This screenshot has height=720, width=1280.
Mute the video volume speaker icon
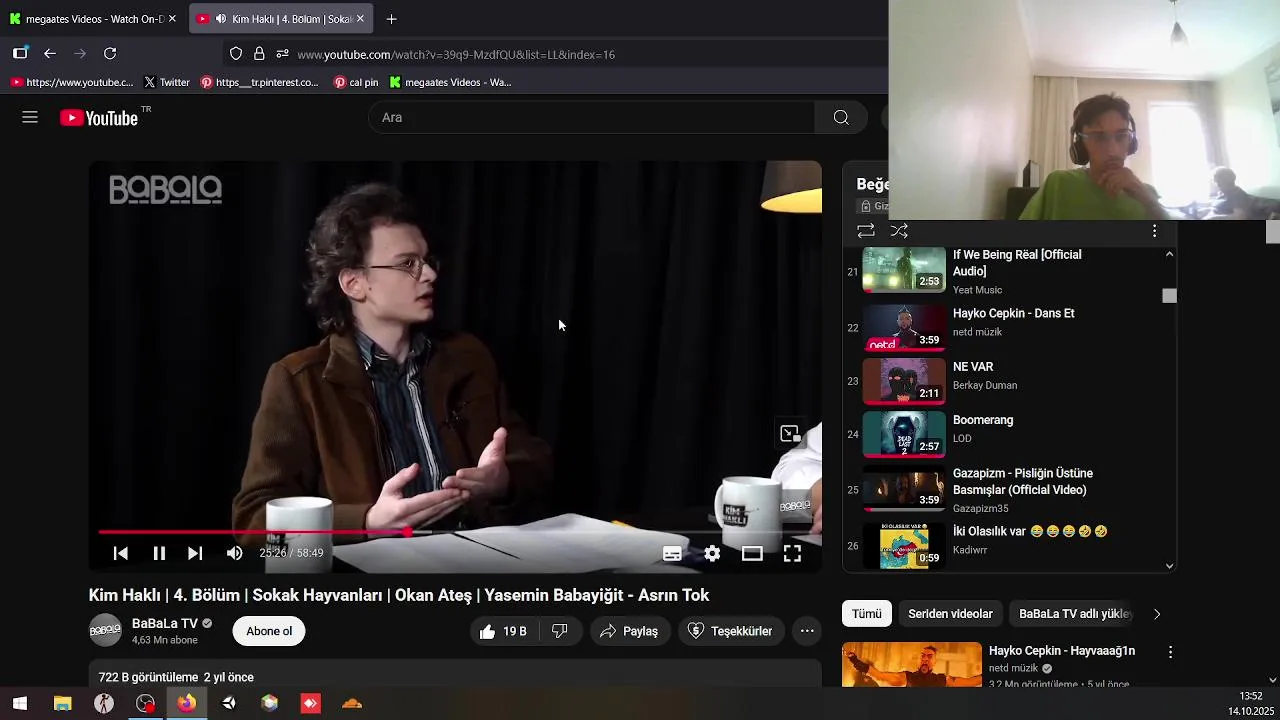tap(234, 553)
